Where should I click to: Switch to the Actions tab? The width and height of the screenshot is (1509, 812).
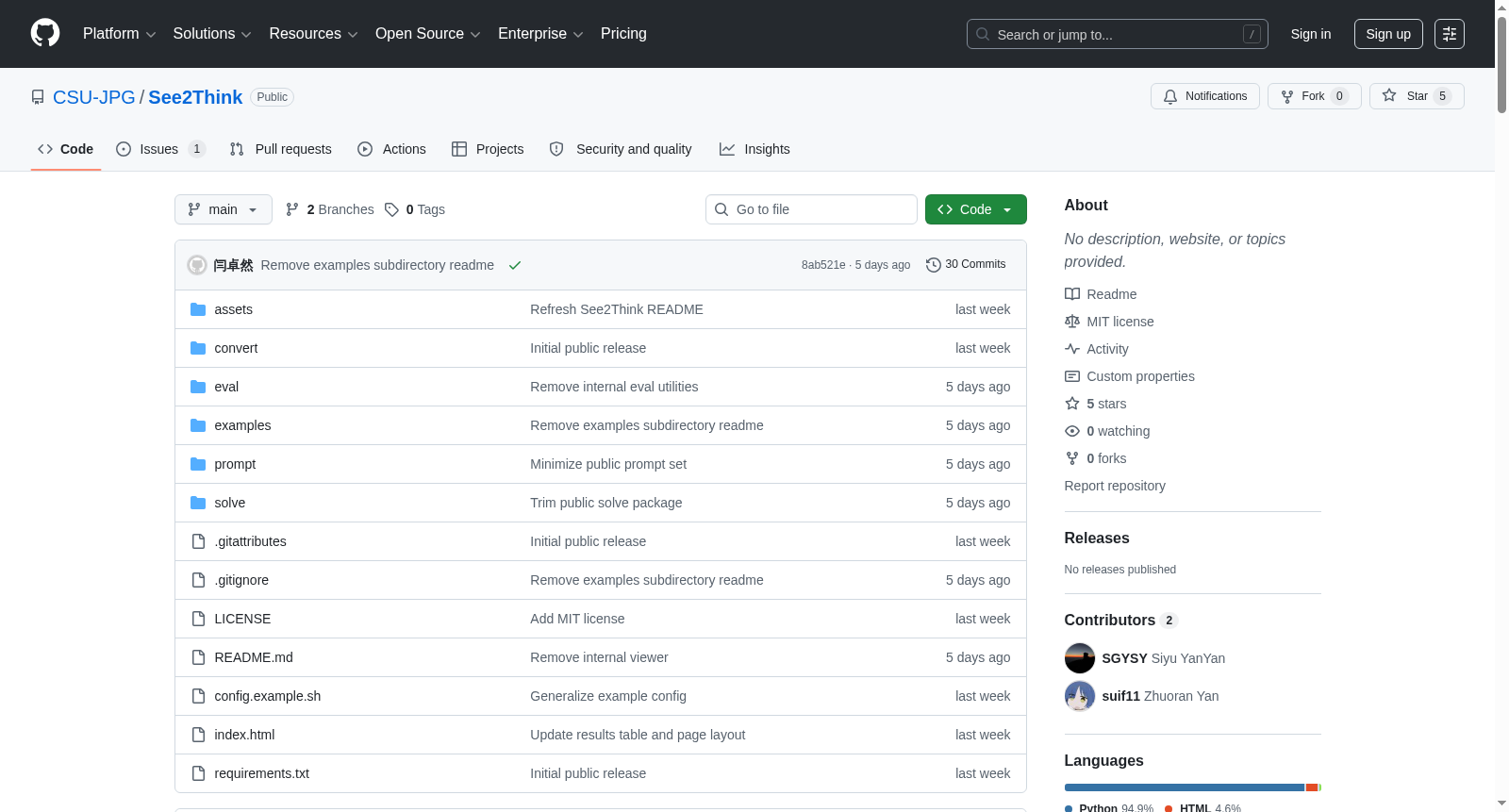coord(392,149)
